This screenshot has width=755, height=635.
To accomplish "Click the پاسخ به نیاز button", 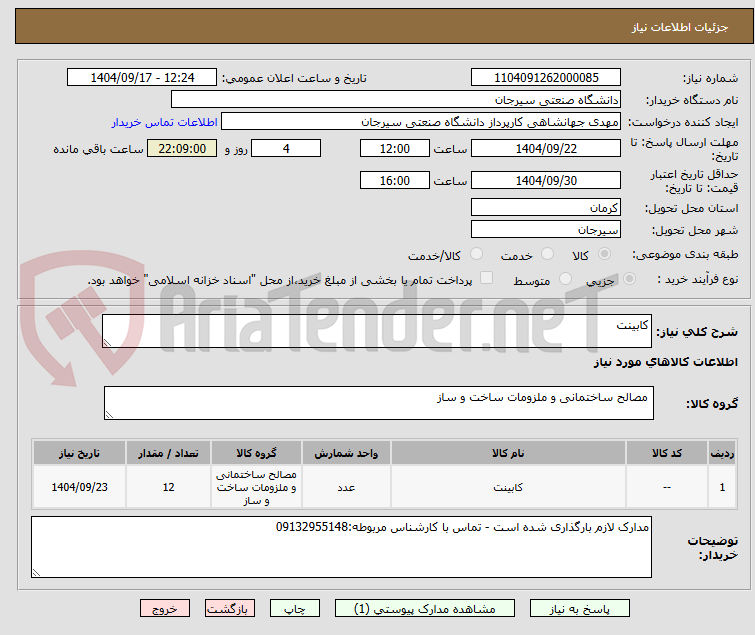I will click(579, 609).
